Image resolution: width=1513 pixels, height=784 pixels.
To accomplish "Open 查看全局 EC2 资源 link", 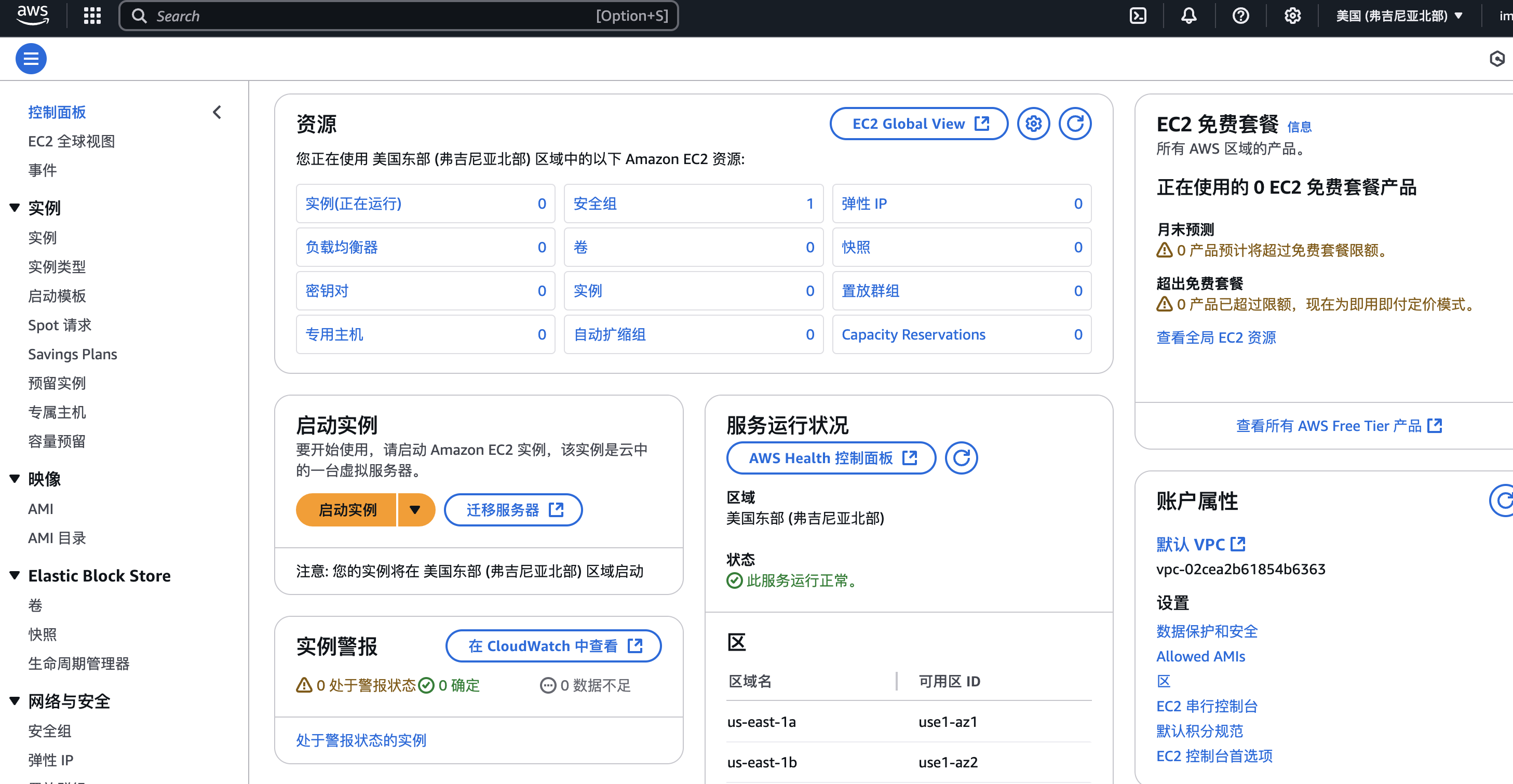I will 1216,337.
